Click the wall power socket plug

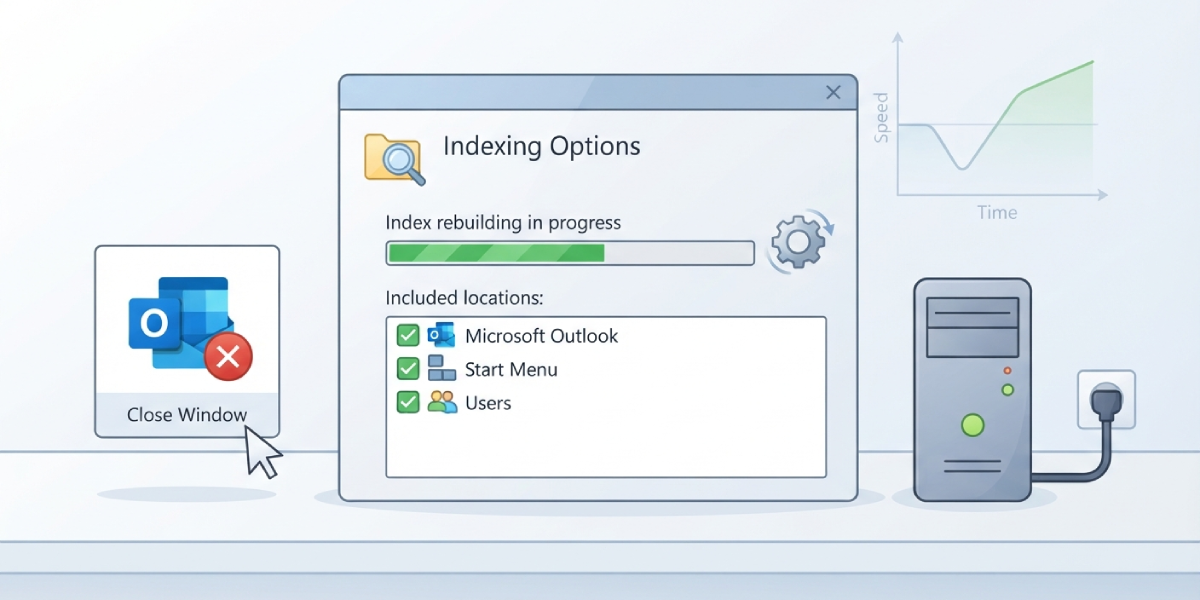pos(1105,400)
